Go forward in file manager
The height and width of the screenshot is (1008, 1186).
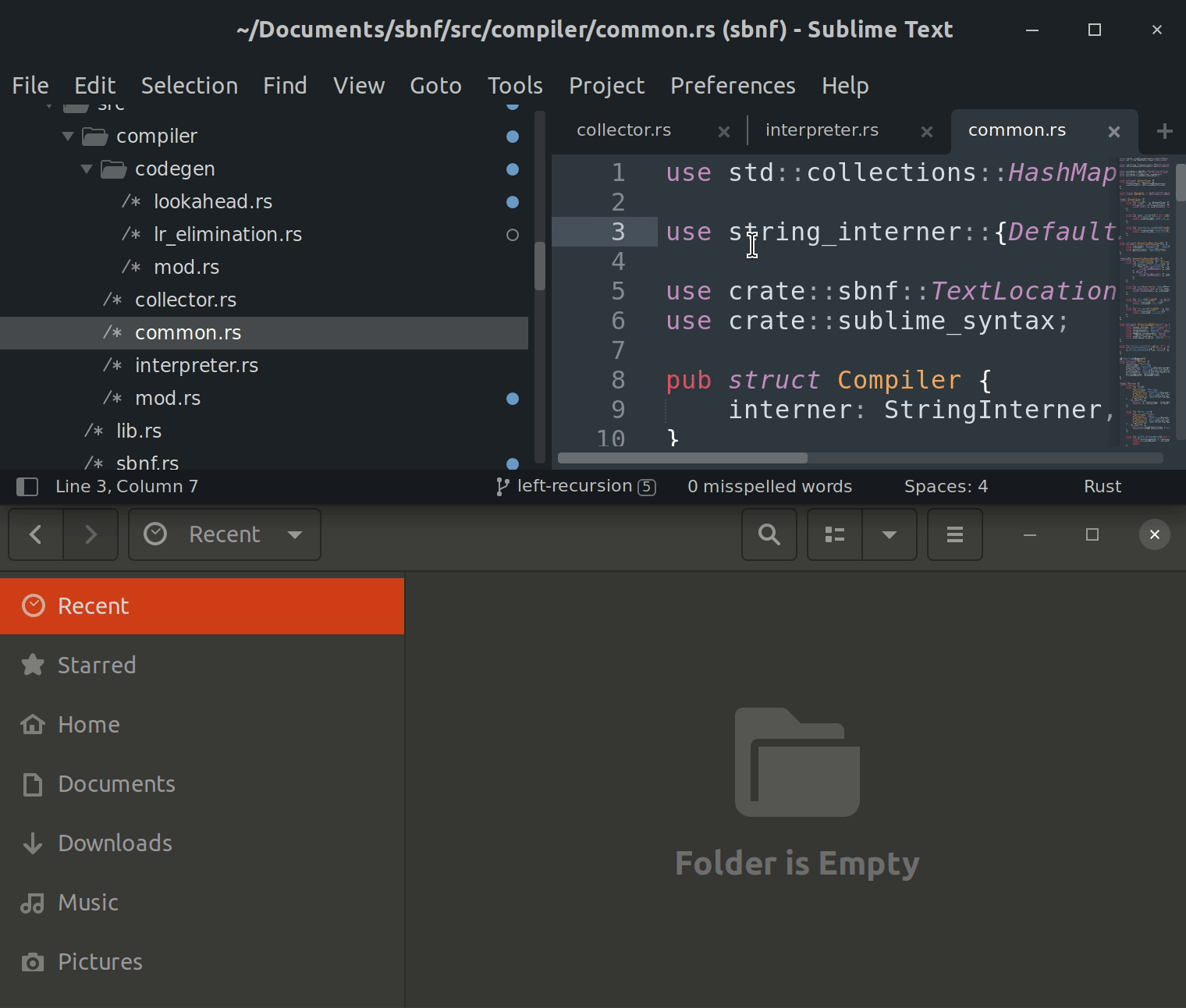tap(91, 534)
